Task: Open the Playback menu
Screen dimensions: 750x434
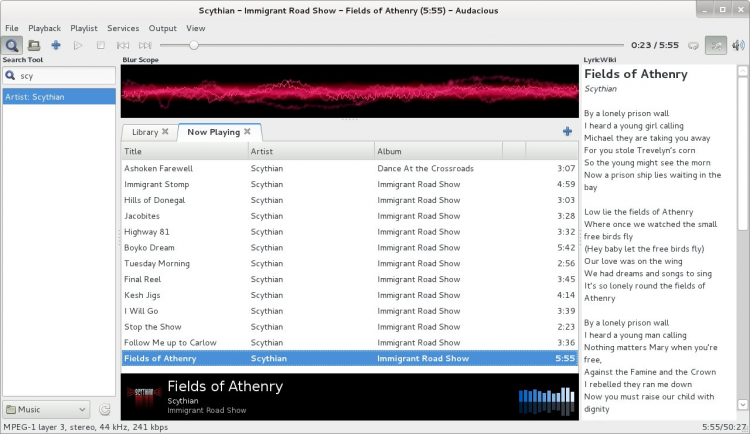Action: [x=44, y=28]
